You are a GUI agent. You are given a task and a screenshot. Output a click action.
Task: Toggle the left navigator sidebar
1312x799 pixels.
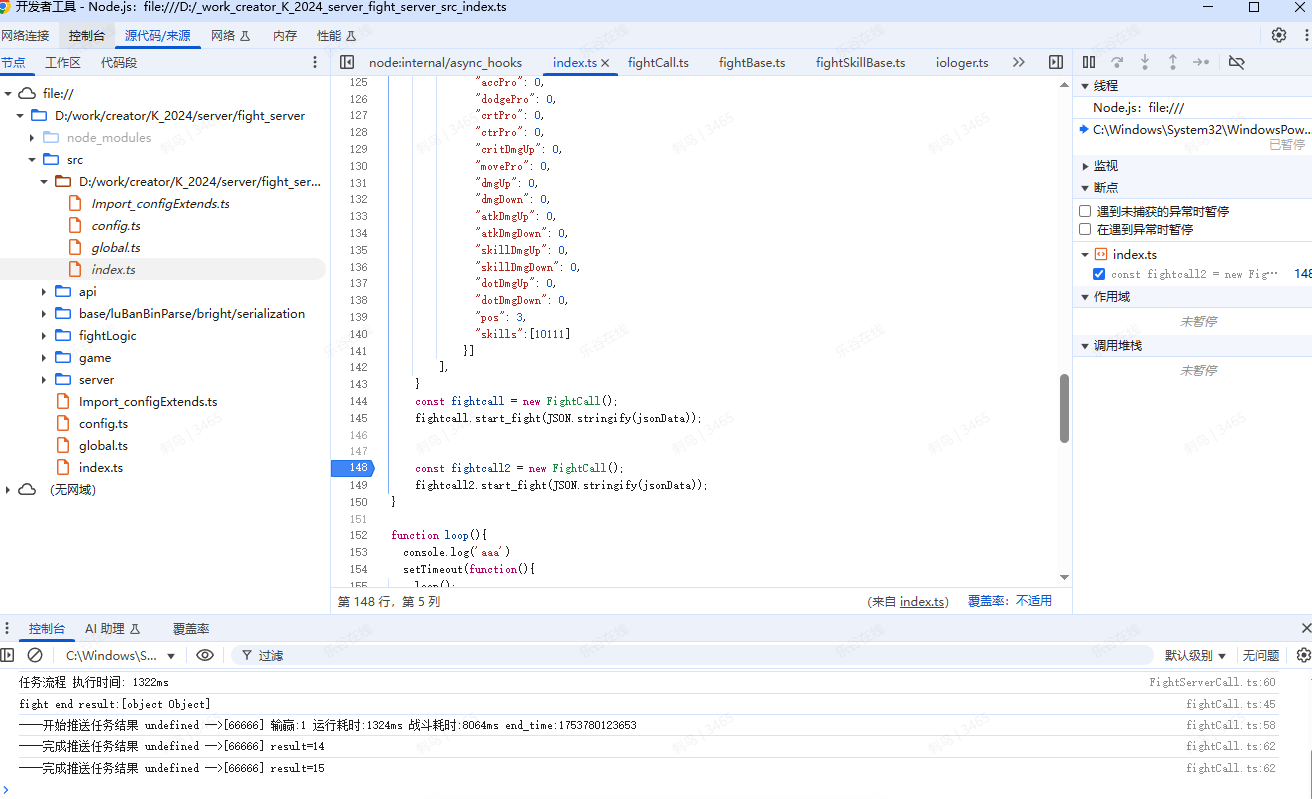(x=347, y=62)
